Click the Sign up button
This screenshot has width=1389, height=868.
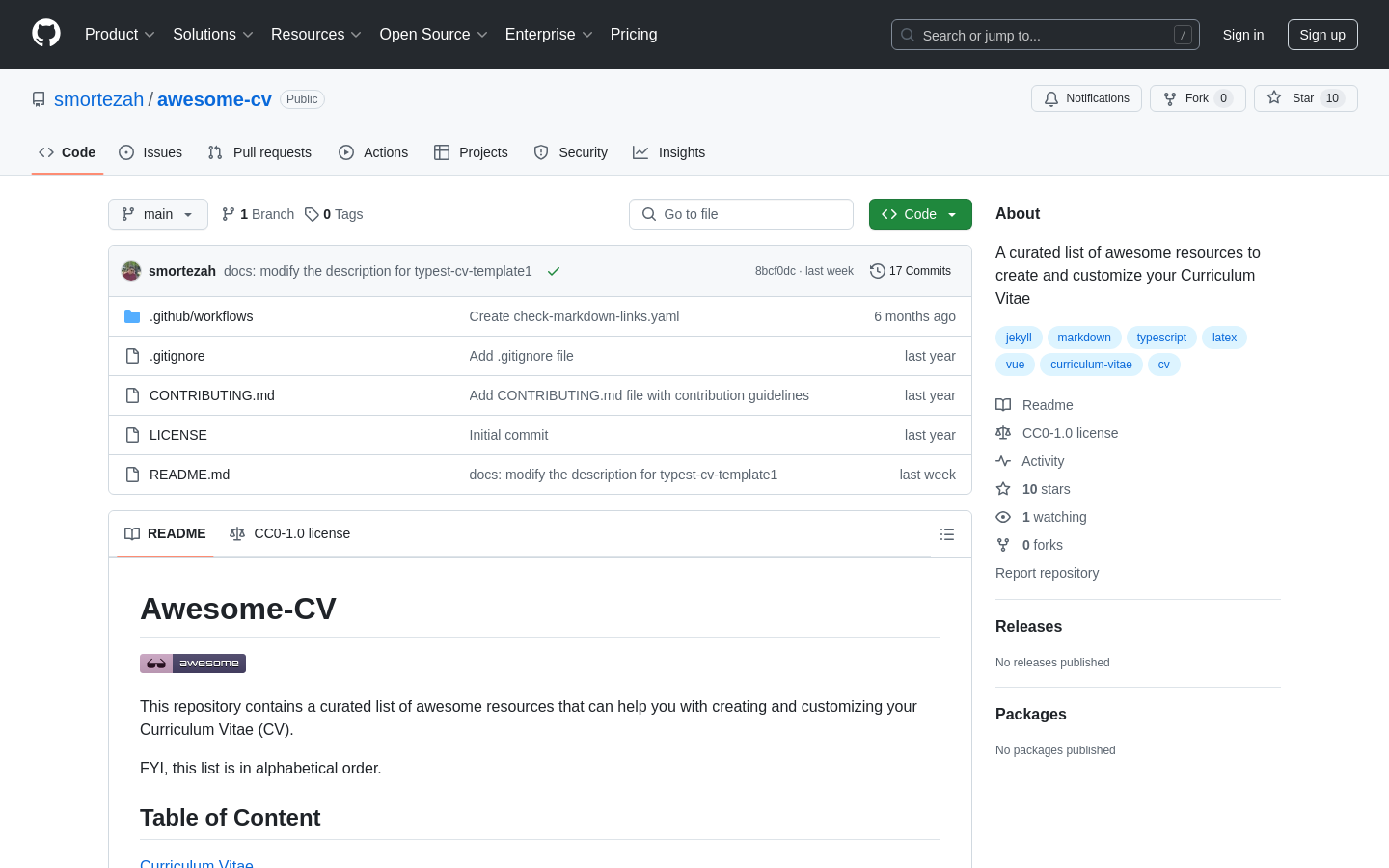1322,35
